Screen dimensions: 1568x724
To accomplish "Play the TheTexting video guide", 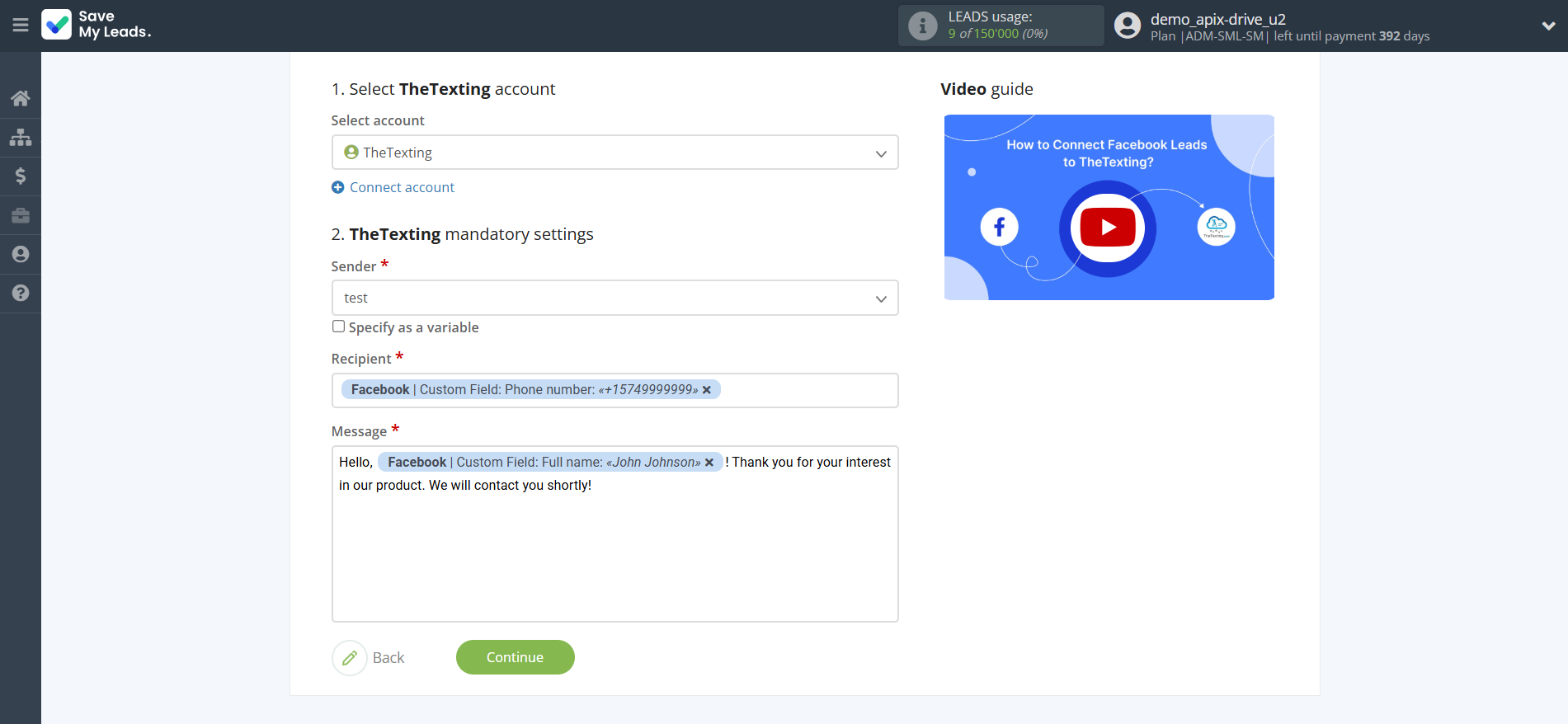I will coord(1108,228).
